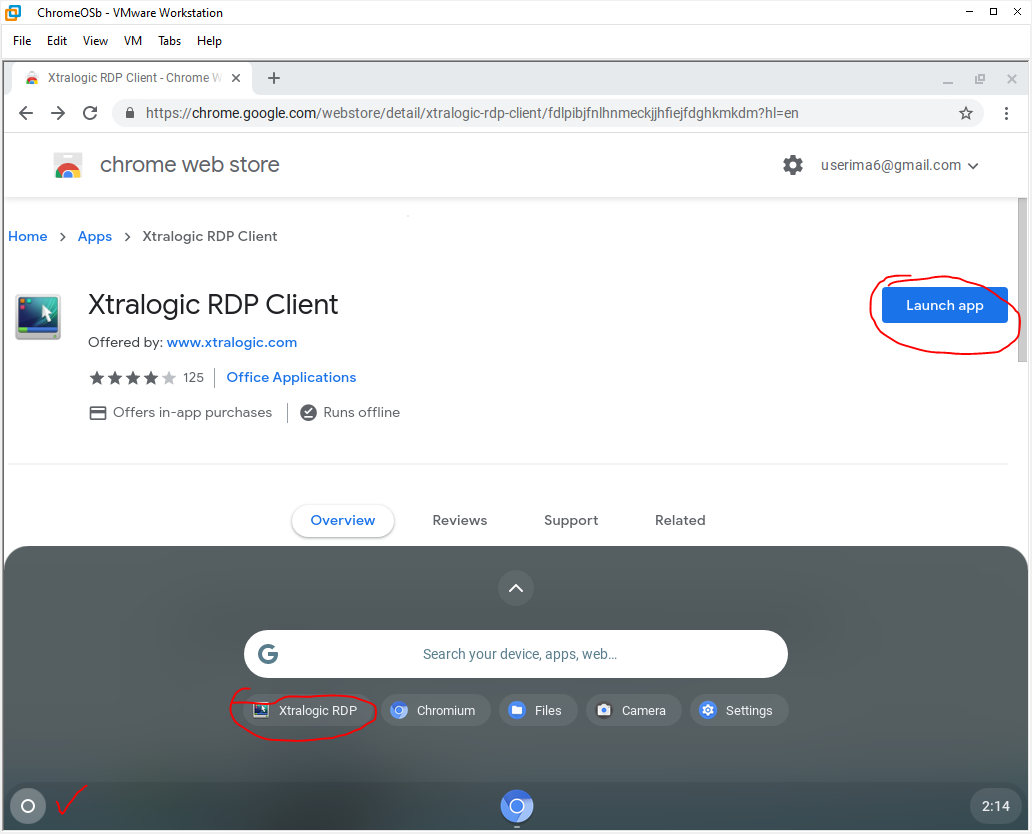
Task: Go to Home breadcrumb link
Action: (28, 236)
